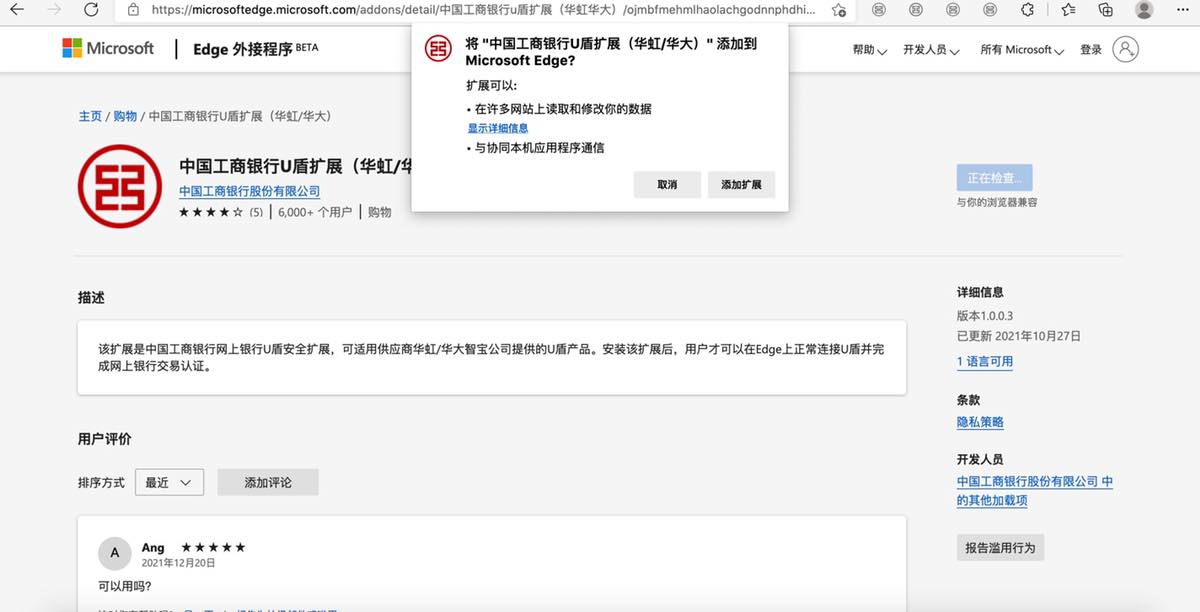Open the 隐私策略 link
Screen dimensions: 1200x612
tap(980, 422)
